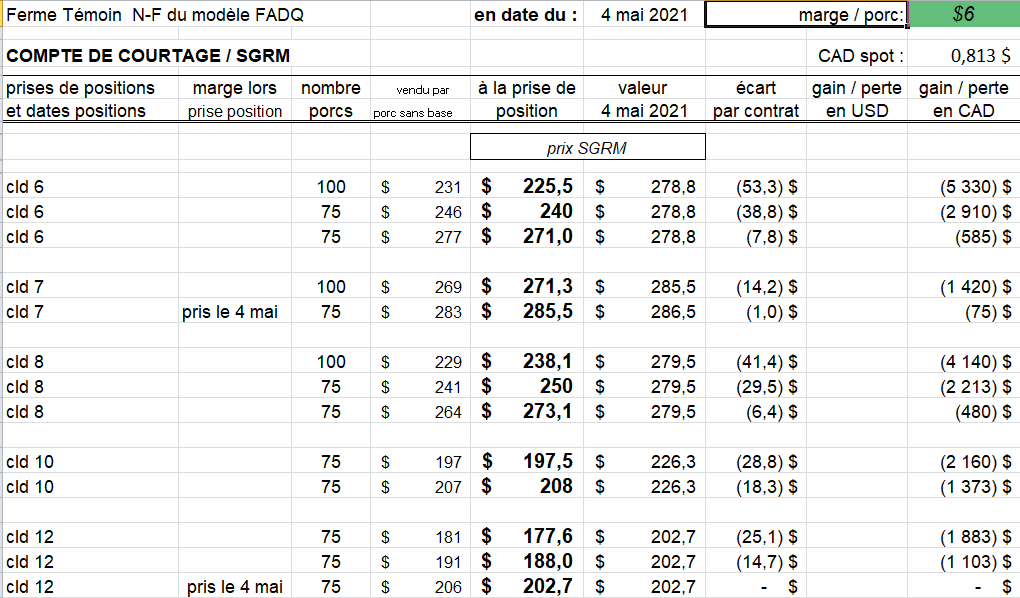Click 'pris le 4 mai' in cld 7 row
Screen dimensions: 1020x598
pyautogui.click(x=230, y=312)
